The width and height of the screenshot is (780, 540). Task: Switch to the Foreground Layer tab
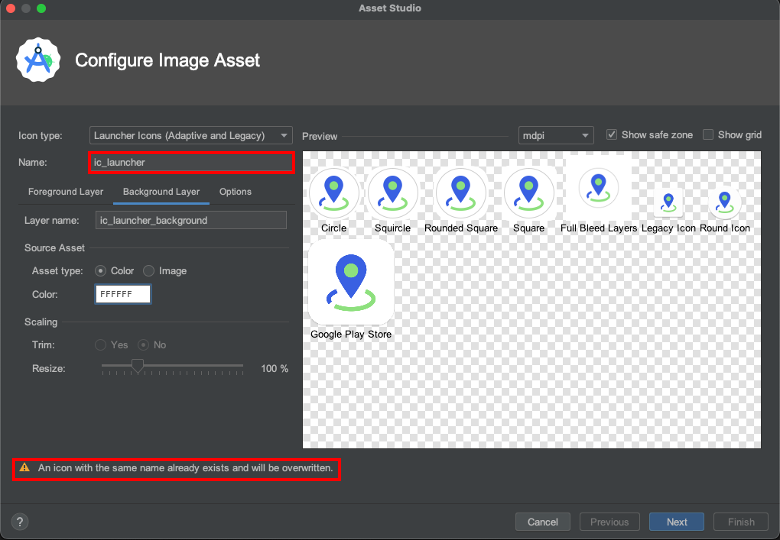(66, 192)
